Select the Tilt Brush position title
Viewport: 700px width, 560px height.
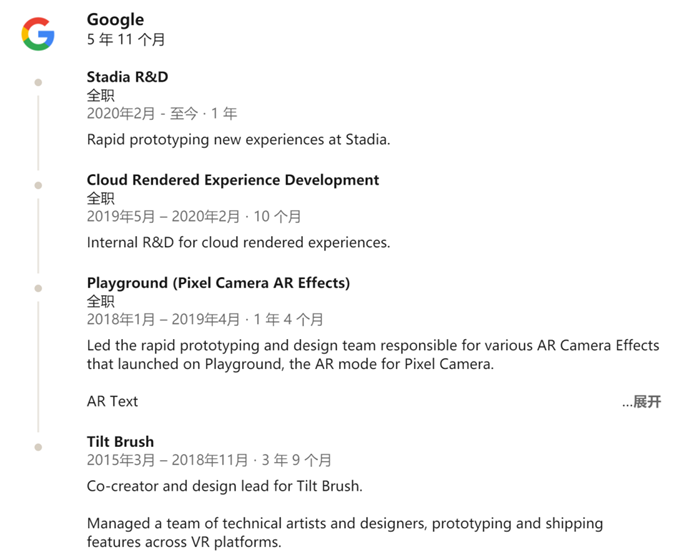[x=120, y=441]
